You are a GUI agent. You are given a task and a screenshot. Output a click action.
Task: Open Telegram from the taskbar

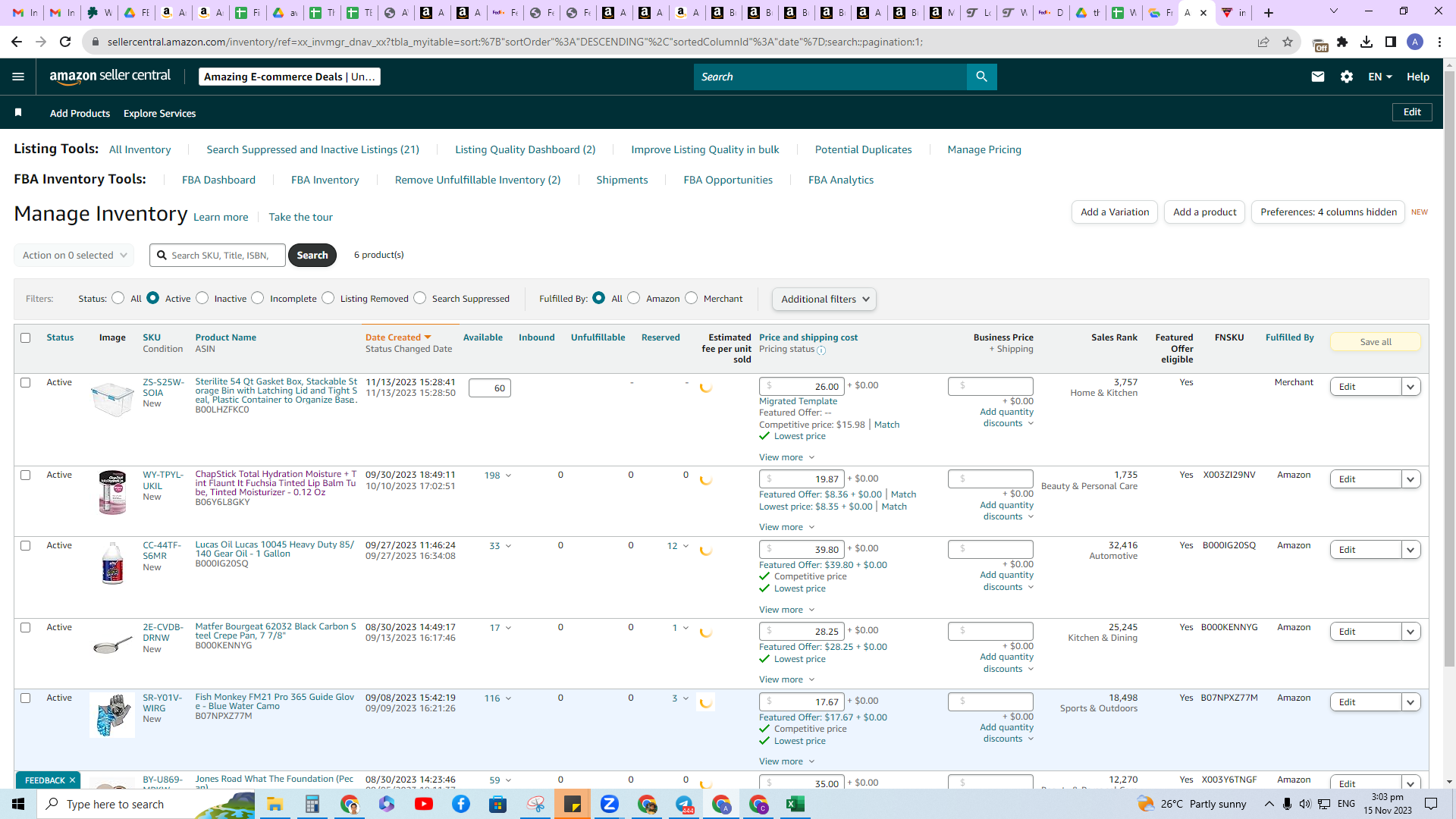(684, 804)
